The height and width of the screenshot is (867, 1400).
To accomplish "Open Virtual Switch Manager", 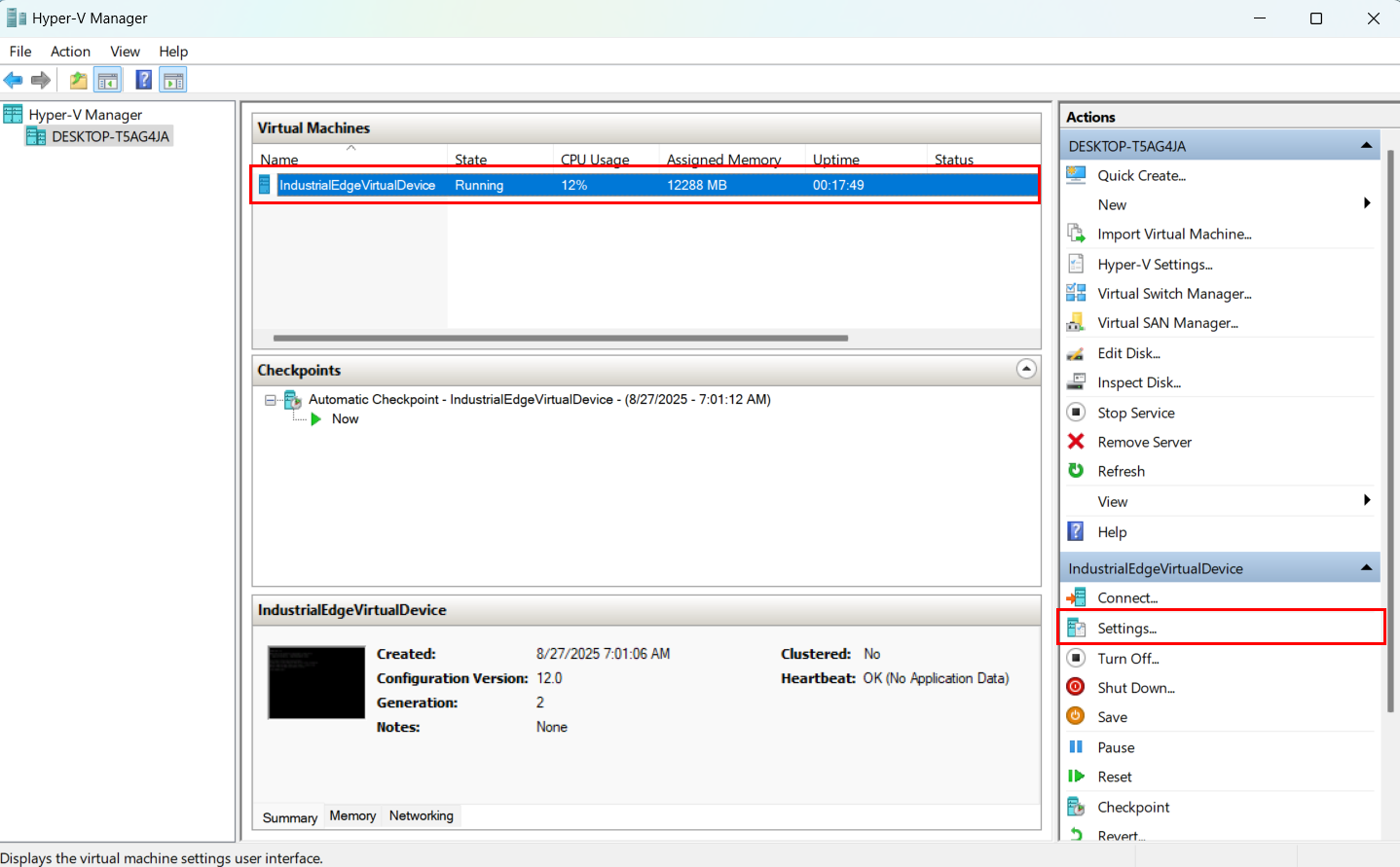I will 1173,293.
